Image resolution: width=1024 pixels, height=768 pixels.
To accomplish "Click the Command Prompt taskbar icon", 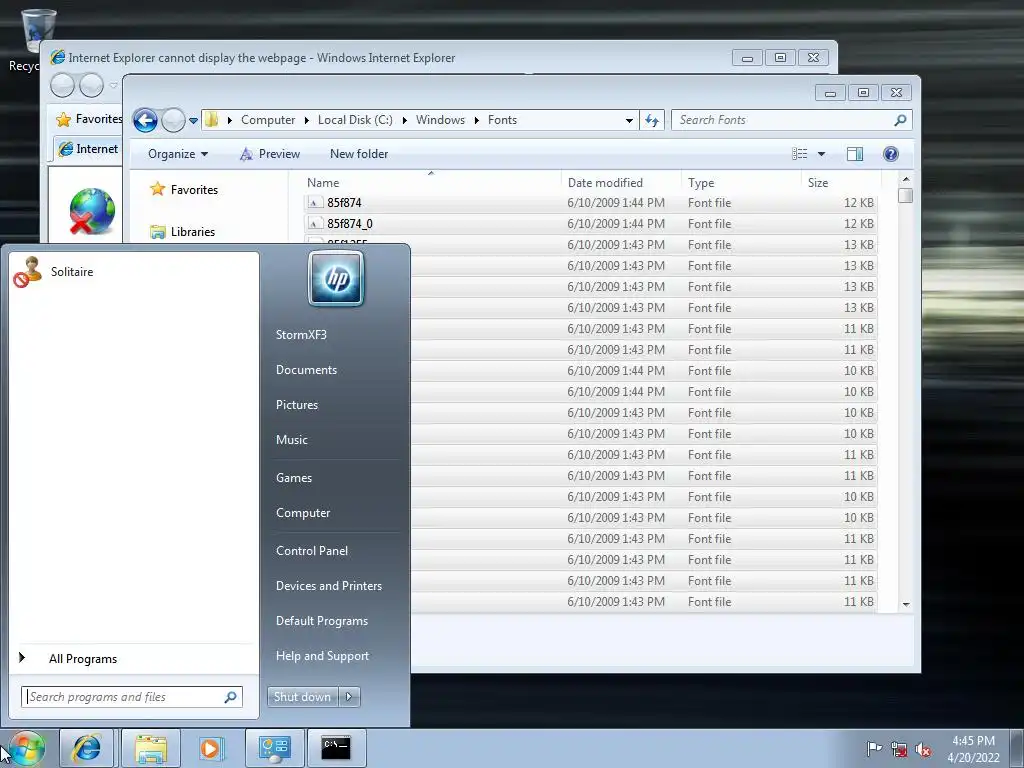I will coord(336,748).
